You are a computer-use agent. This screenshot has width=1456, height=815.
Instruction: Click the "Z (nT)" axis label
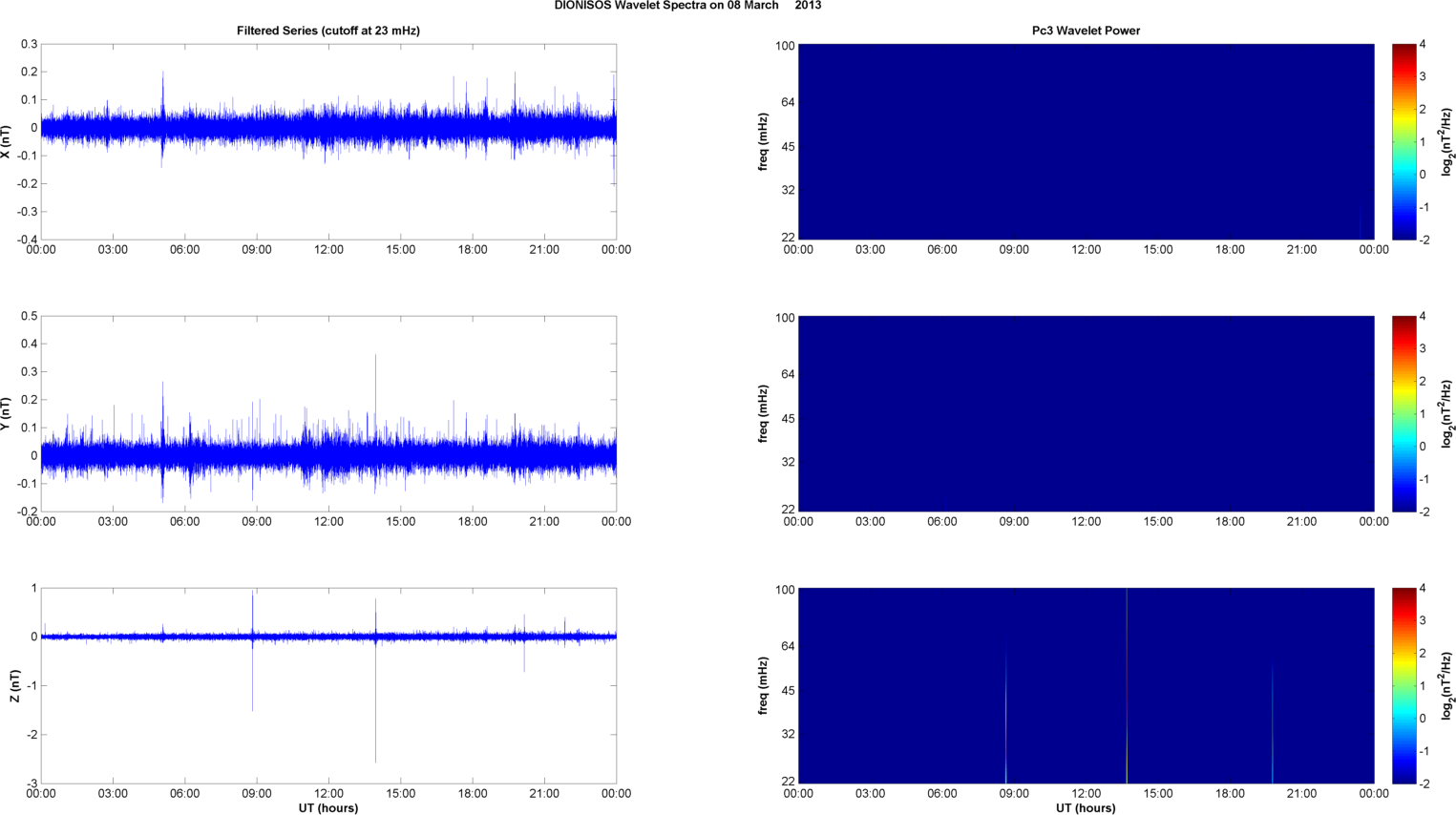(14, 686)
